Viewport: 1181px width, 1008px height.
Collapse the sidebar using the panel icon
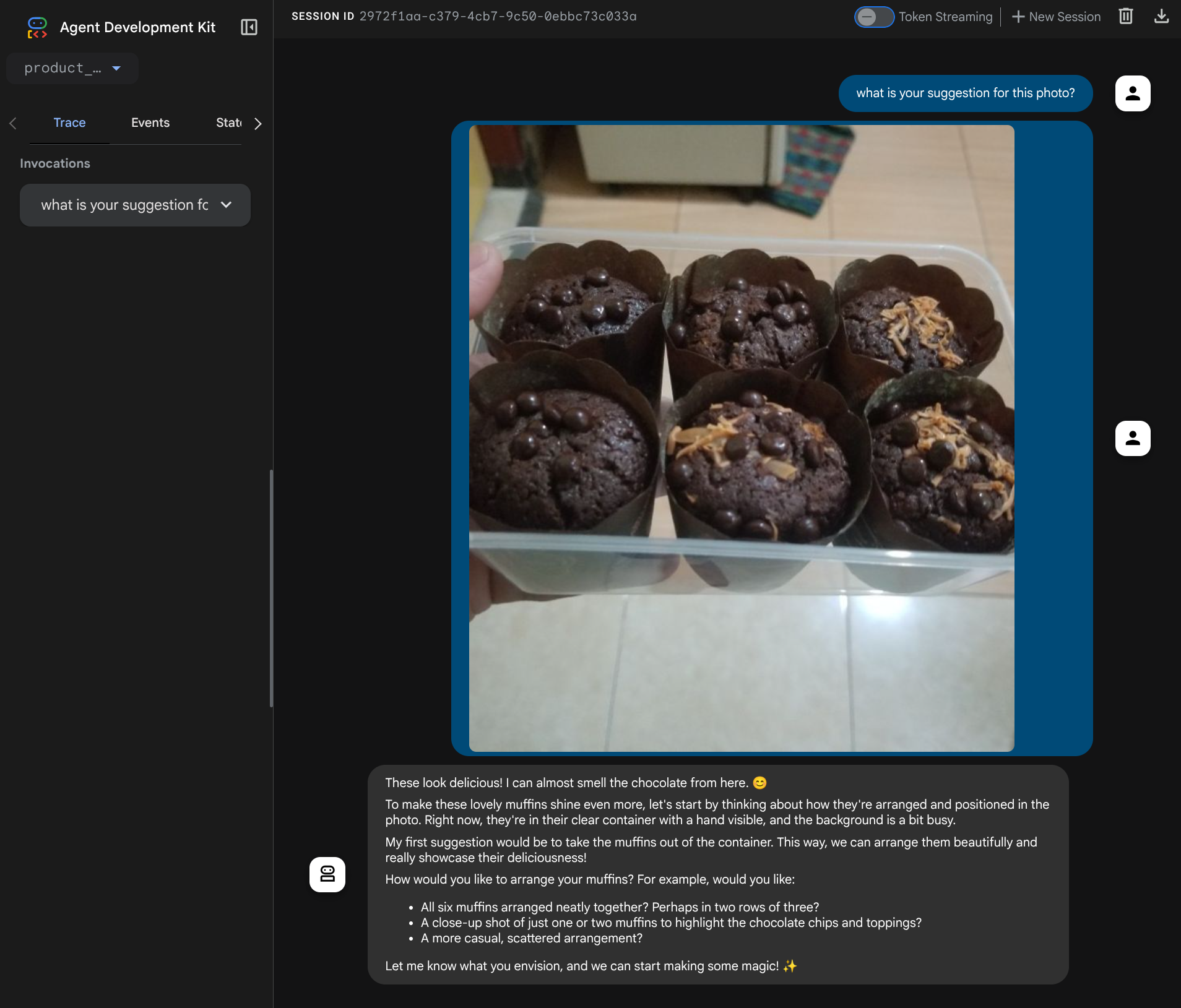(x=248, y=27)
